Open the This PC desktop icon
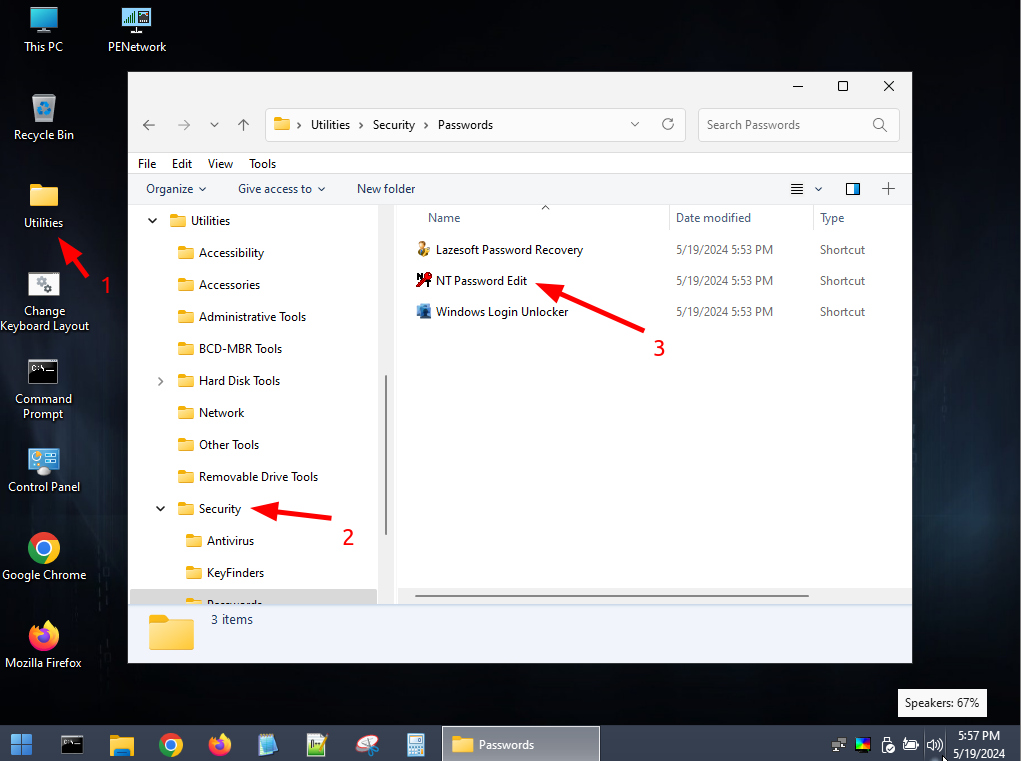The image size is (1021, 761). 44,30
